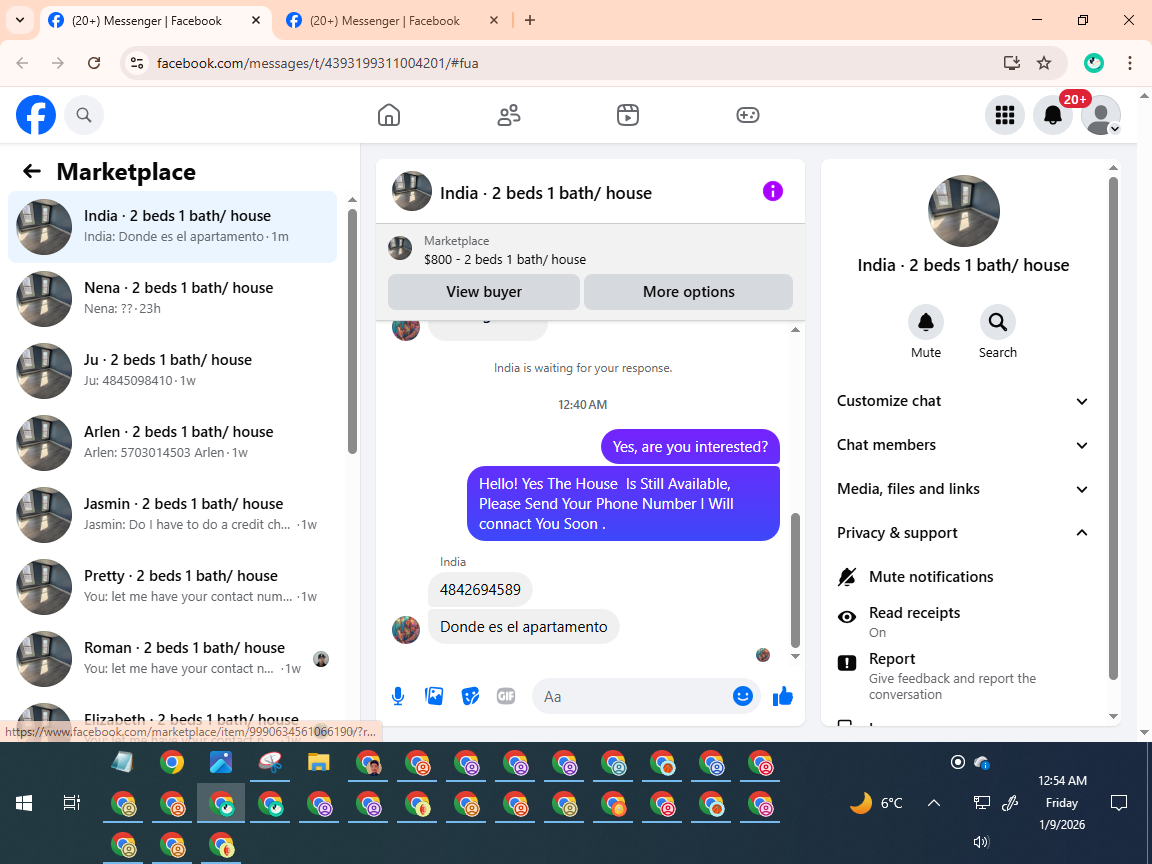
Task: Choose a sticker icon
Action: tap(470, 696)
